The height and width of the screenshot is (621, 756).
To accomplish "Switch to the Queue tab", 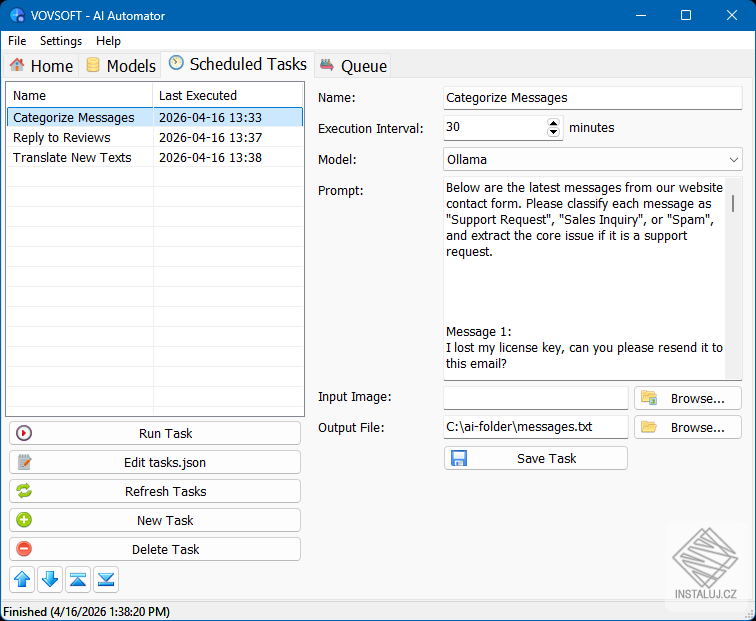I will click(353, 66).
